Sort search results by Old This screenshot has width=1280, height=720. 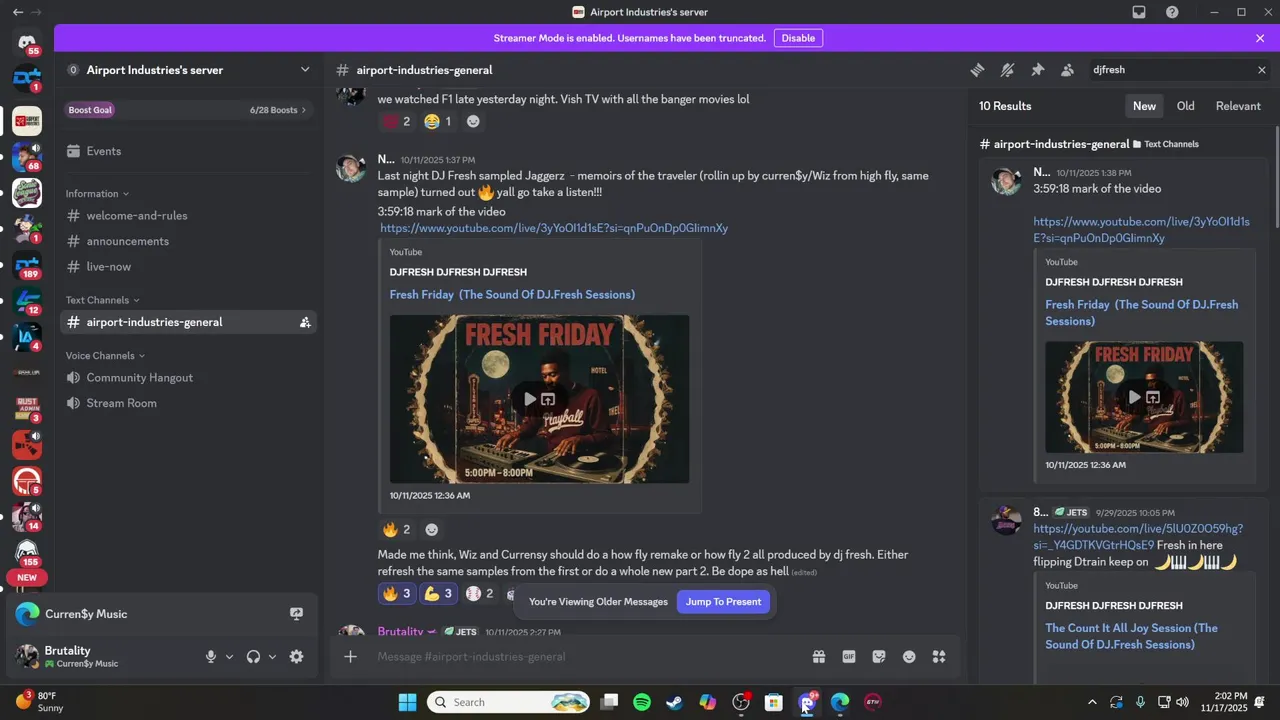[x=1185, y=106]
